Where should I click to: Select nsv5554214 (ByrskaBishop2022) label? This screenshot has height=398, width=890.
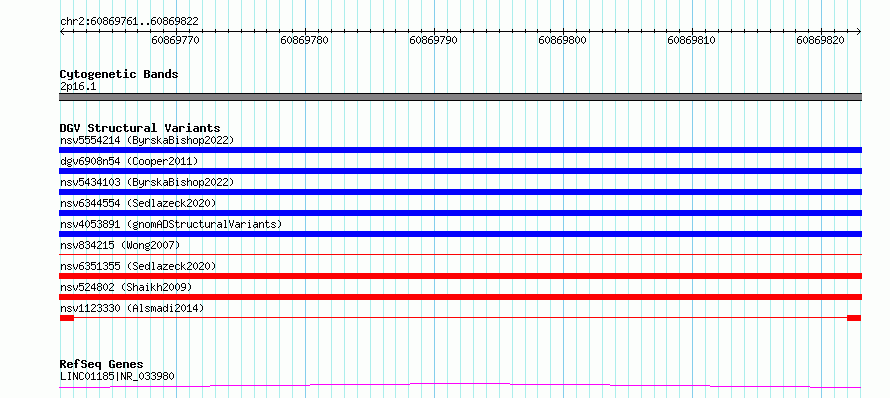[x=147, y=140]
